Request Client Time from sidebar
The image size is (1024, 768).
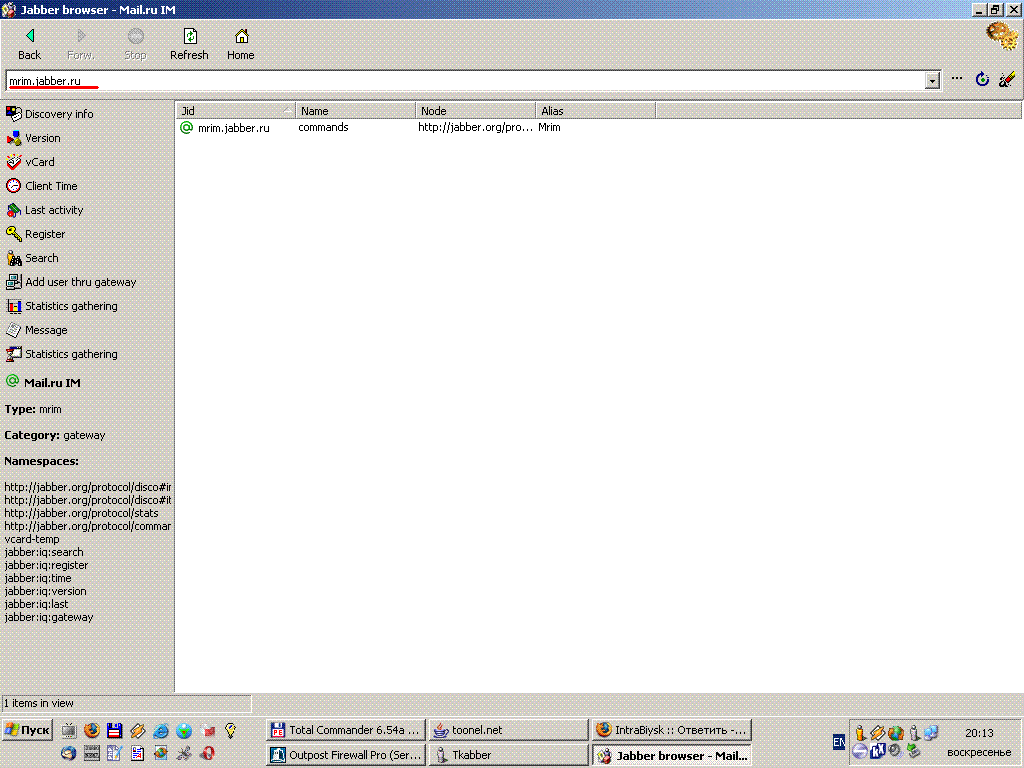coord(50,186)
